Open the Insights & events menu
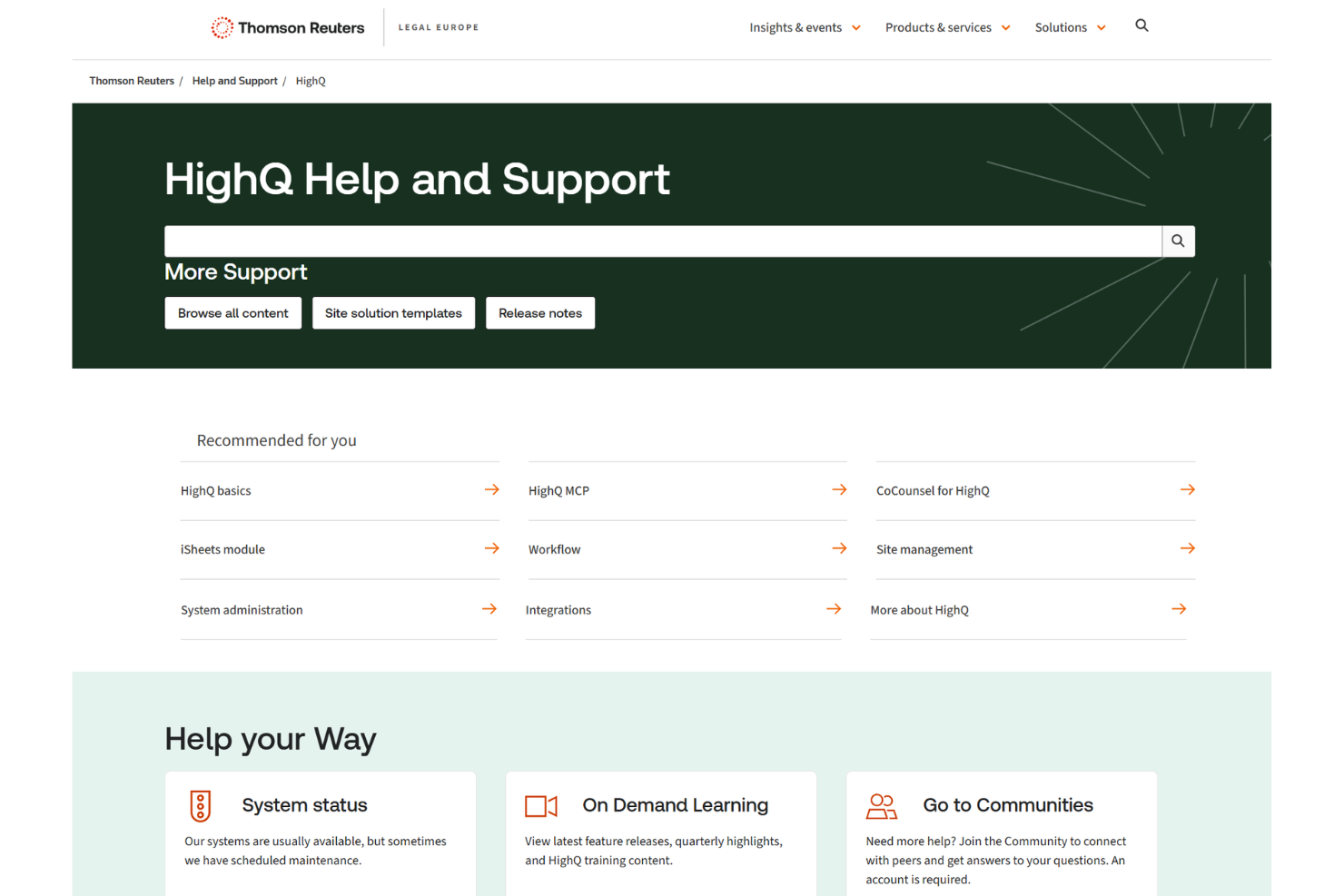 tap(796, 28)
